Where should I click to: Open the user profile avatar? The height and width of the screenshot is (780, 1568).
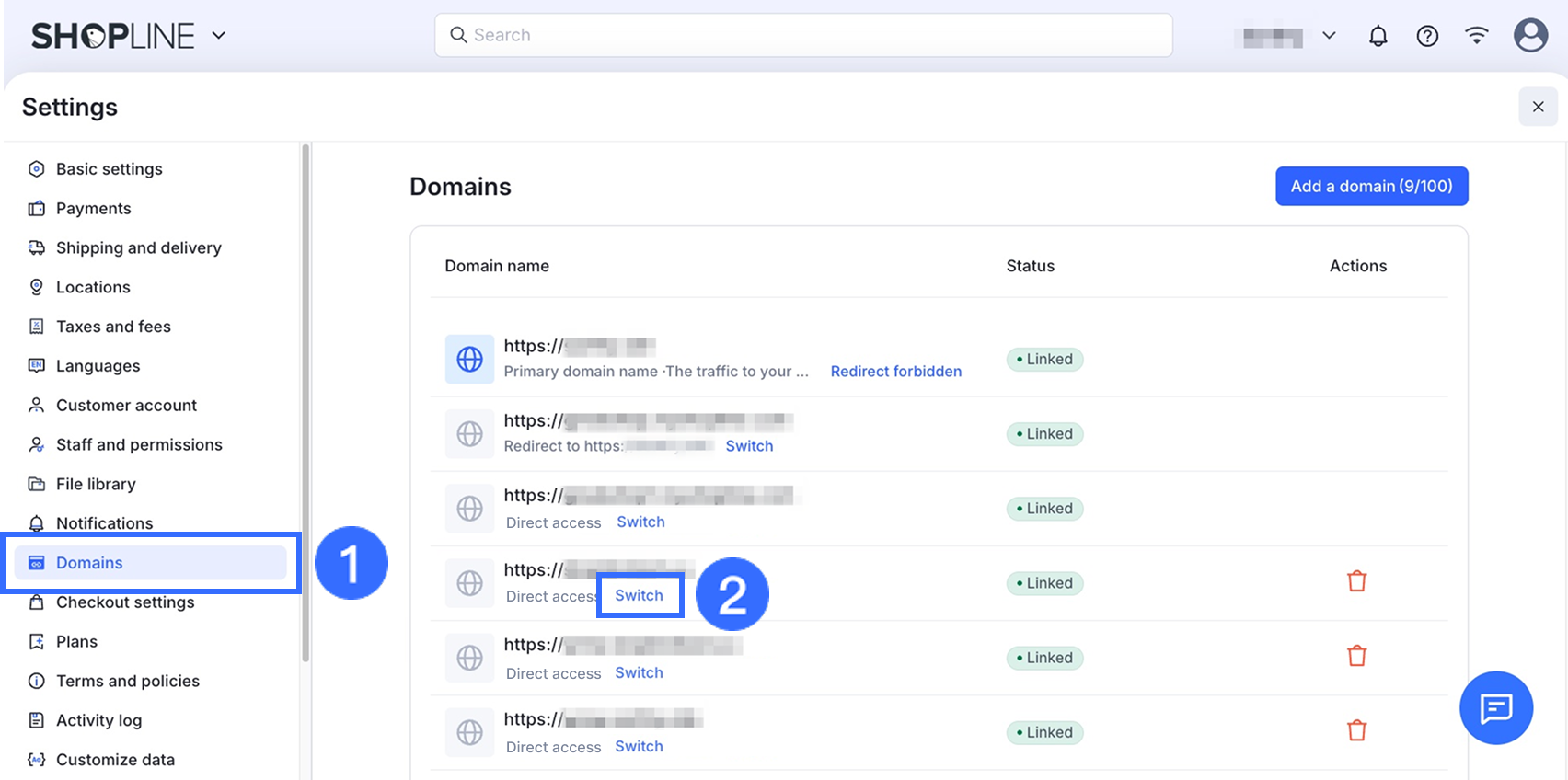[1530, 36]
